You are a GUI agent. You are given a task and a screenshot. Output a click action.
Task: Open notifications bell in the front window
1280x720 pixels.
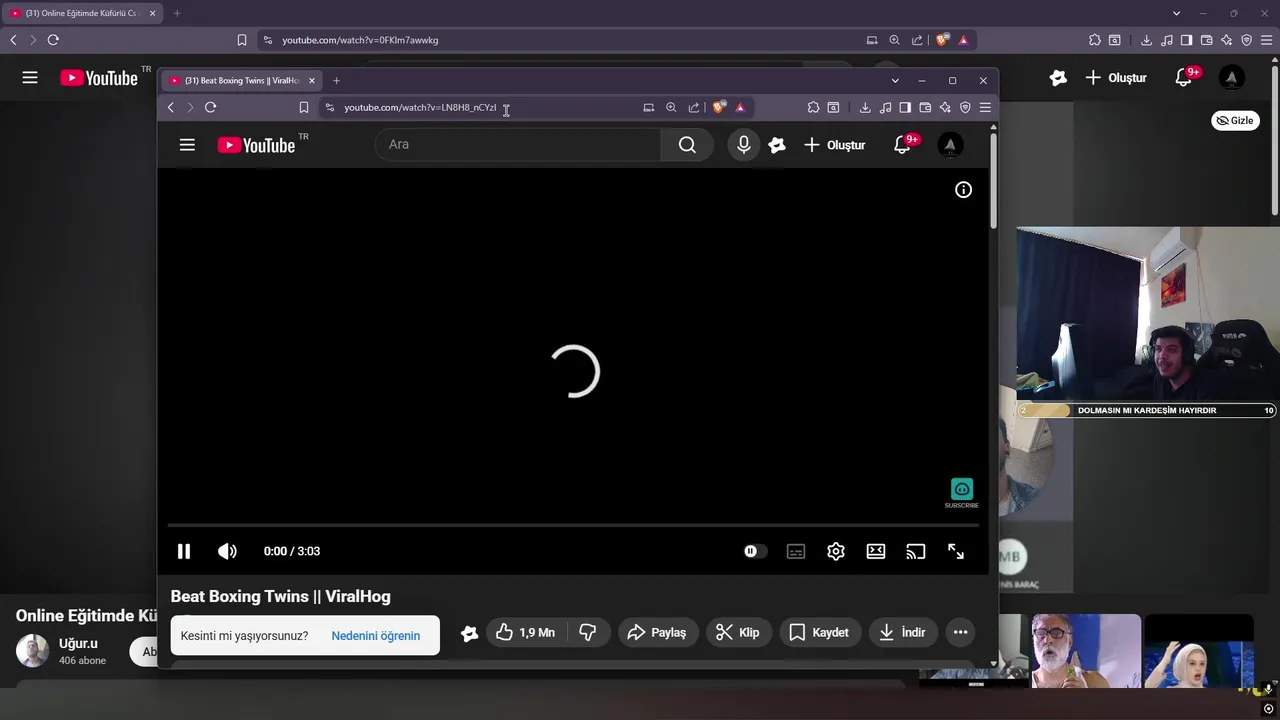click(902, 145)
